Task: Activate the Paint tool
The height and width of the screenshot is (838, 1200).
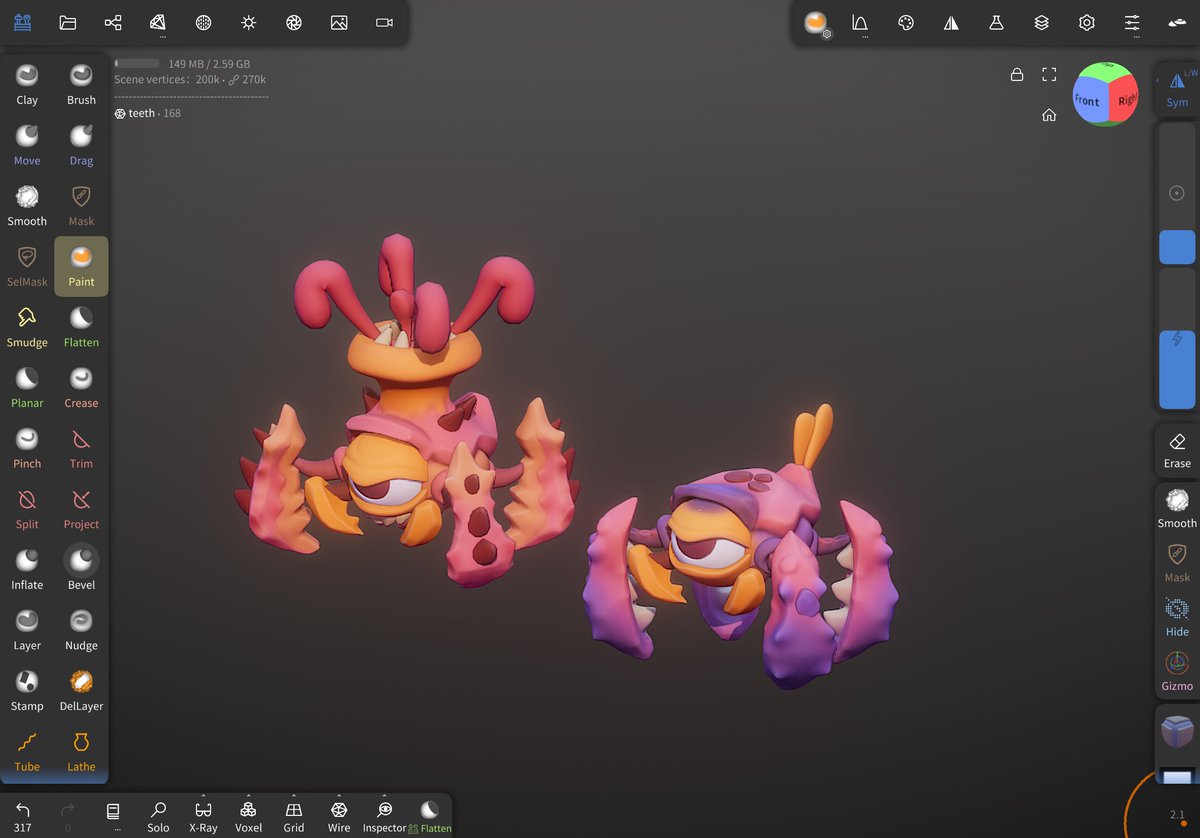Action: click(x=81, y=266)
